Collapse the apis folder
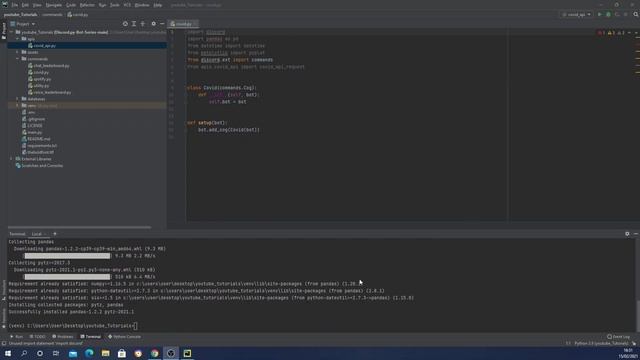Image resolution: width=640 pixels, height=360 pixels. coord(18,39)
